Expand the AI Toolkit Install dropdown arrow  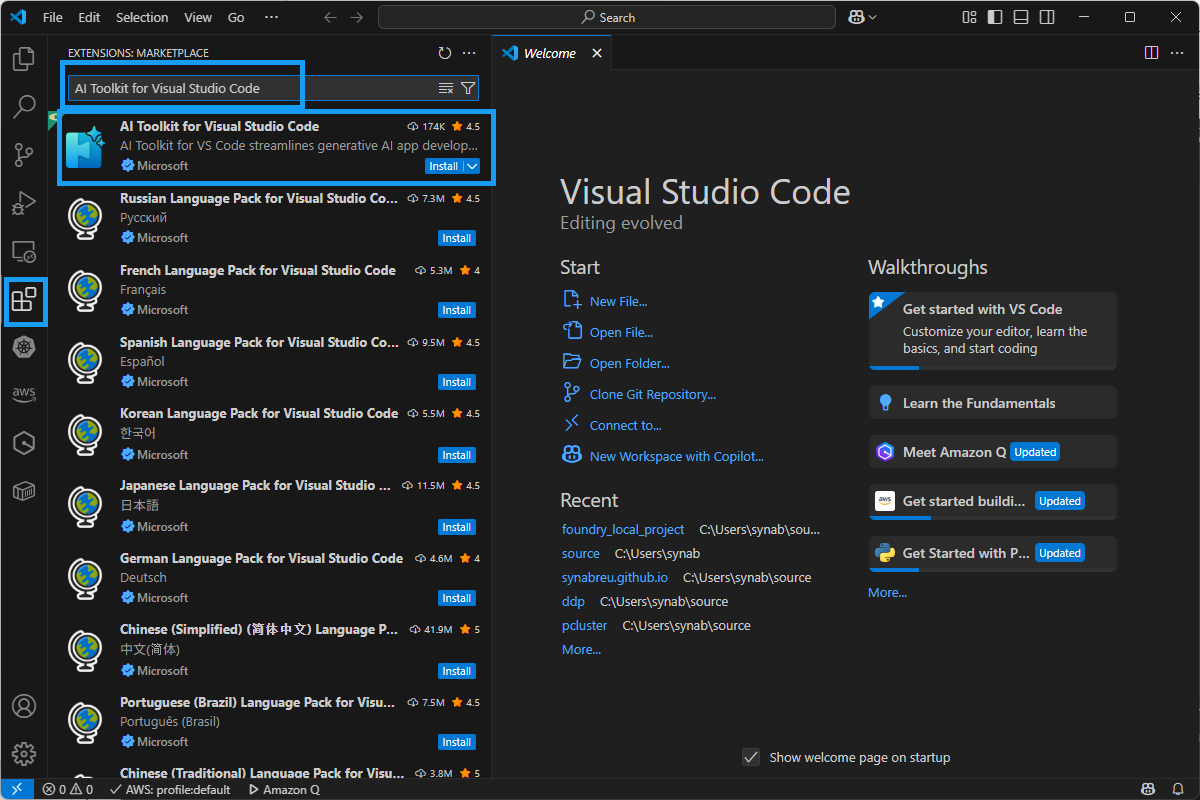pyautogui.click(x=472, y=166)
